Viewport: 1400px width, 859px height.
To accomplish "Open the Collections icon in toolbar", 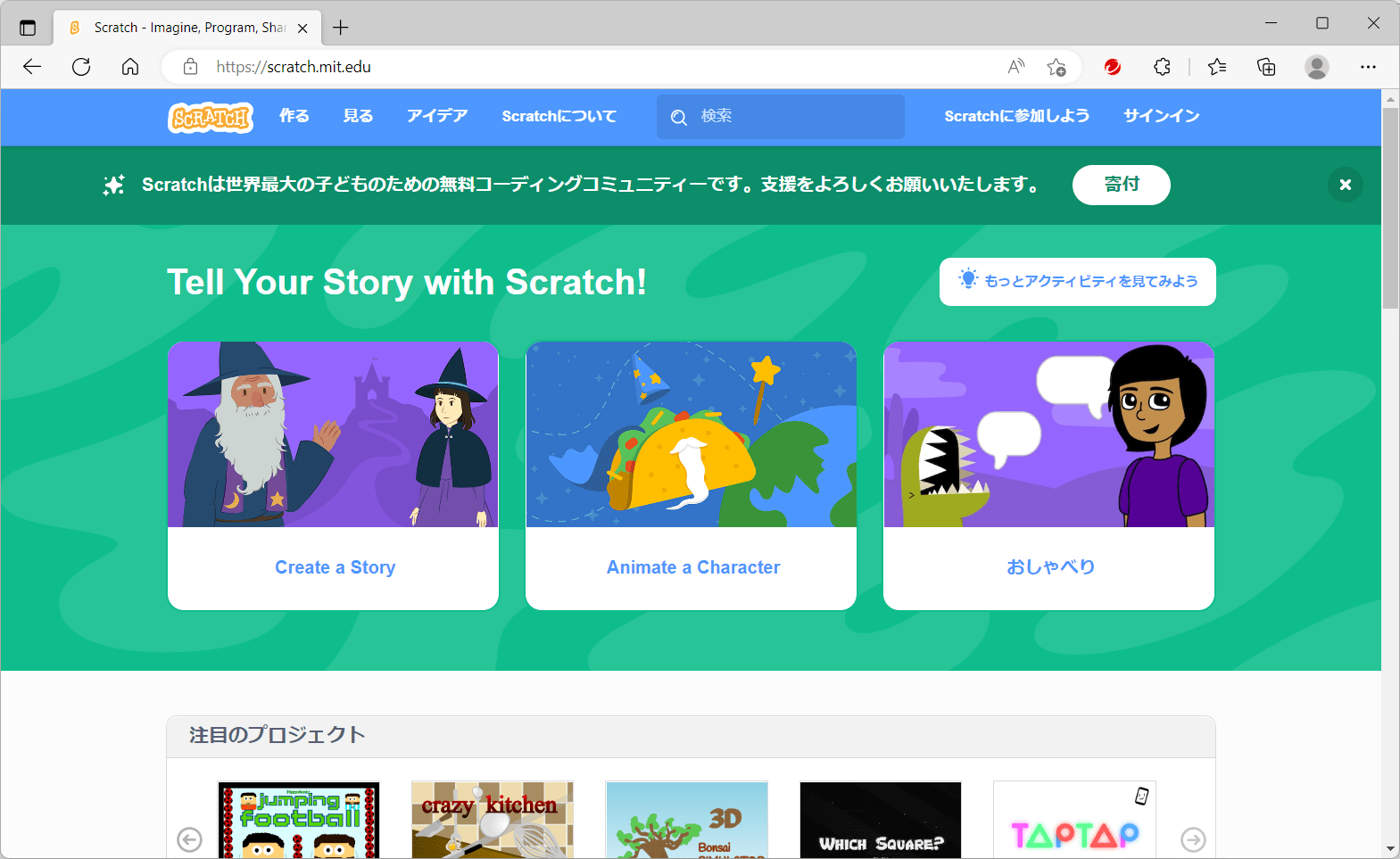I will pos(1265,67).
